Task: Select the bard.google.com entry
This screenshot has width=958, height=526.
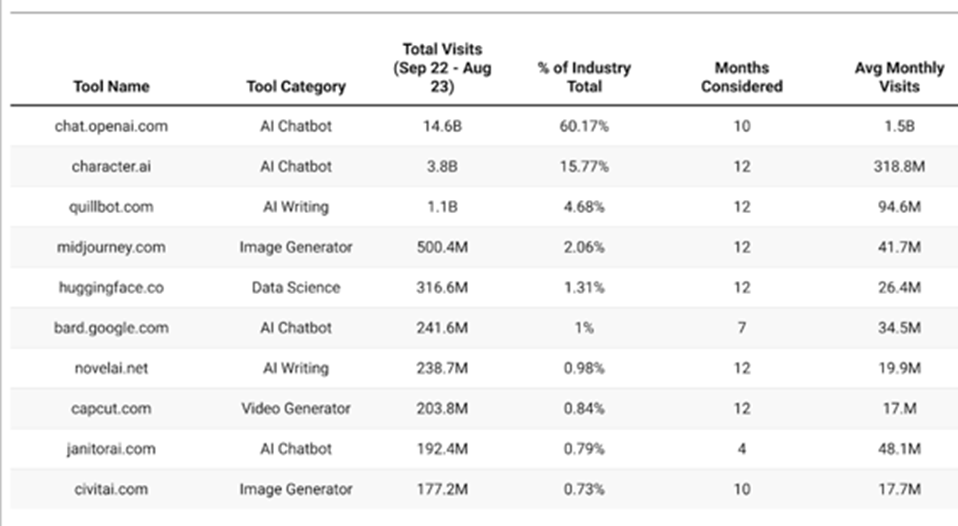Action: (x=110, y=328)
